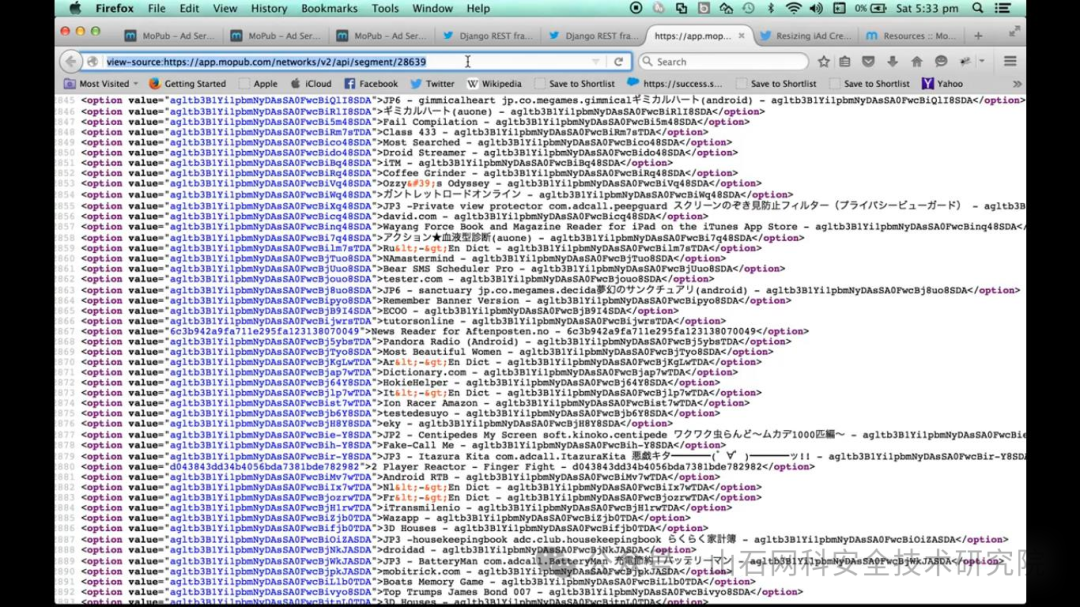Click the battery status icon
Screen dimensions: 1080x607
pyautogui.click(x=878, y=8)
